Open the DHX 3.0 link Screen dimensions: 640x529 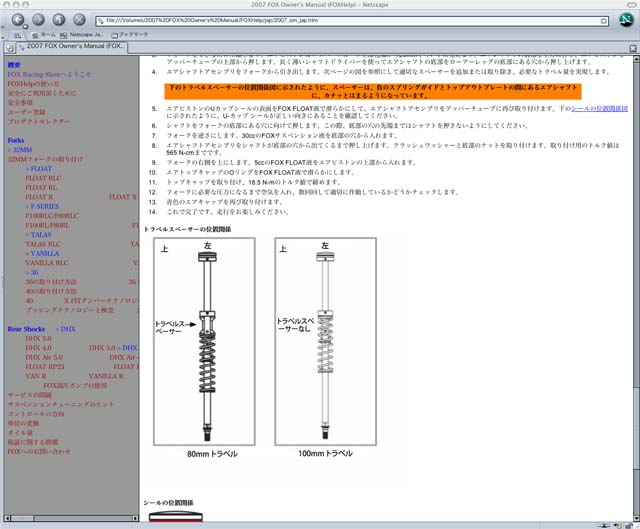pyautogui.click(x=102, y=348)
